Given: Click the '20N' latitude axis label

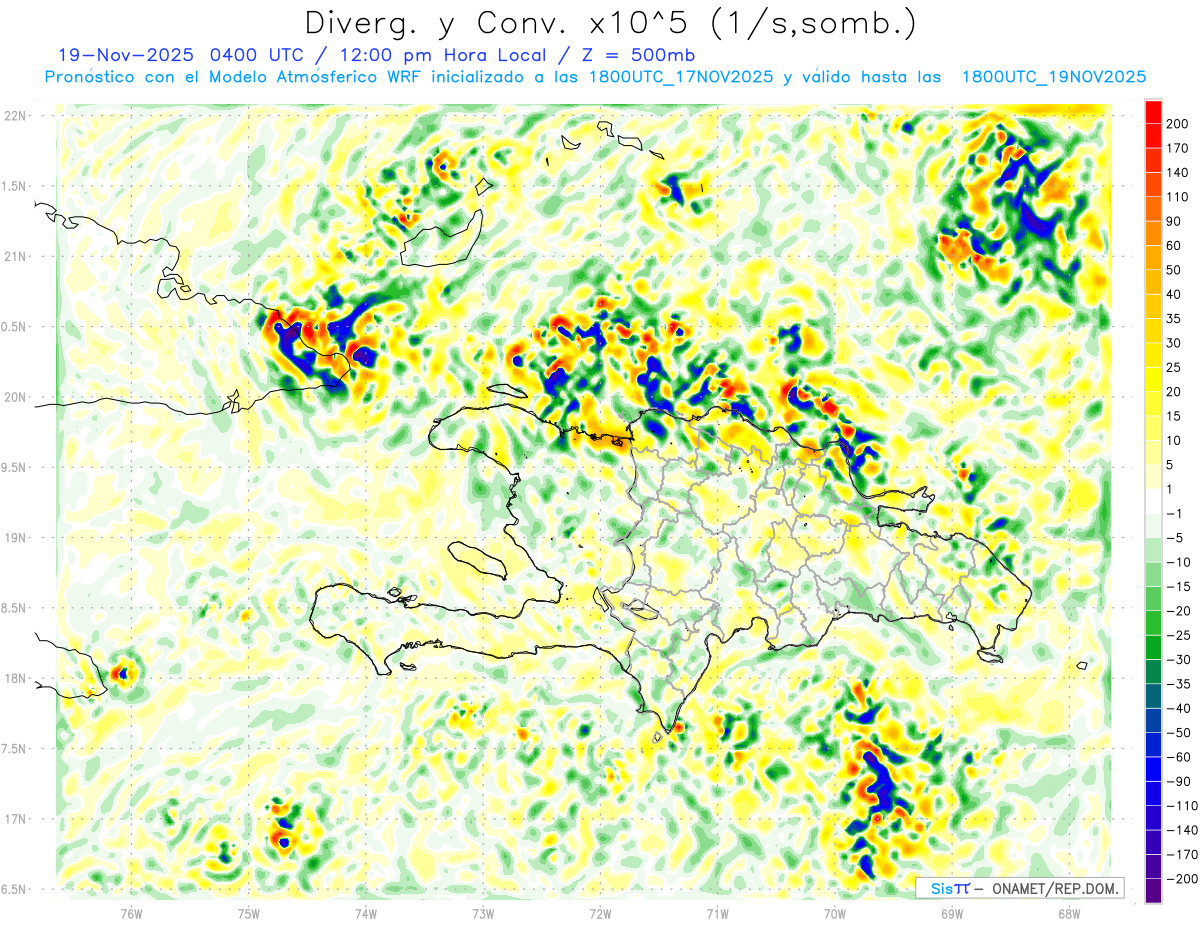Looking at the screenshot, I should pos(15,397).
